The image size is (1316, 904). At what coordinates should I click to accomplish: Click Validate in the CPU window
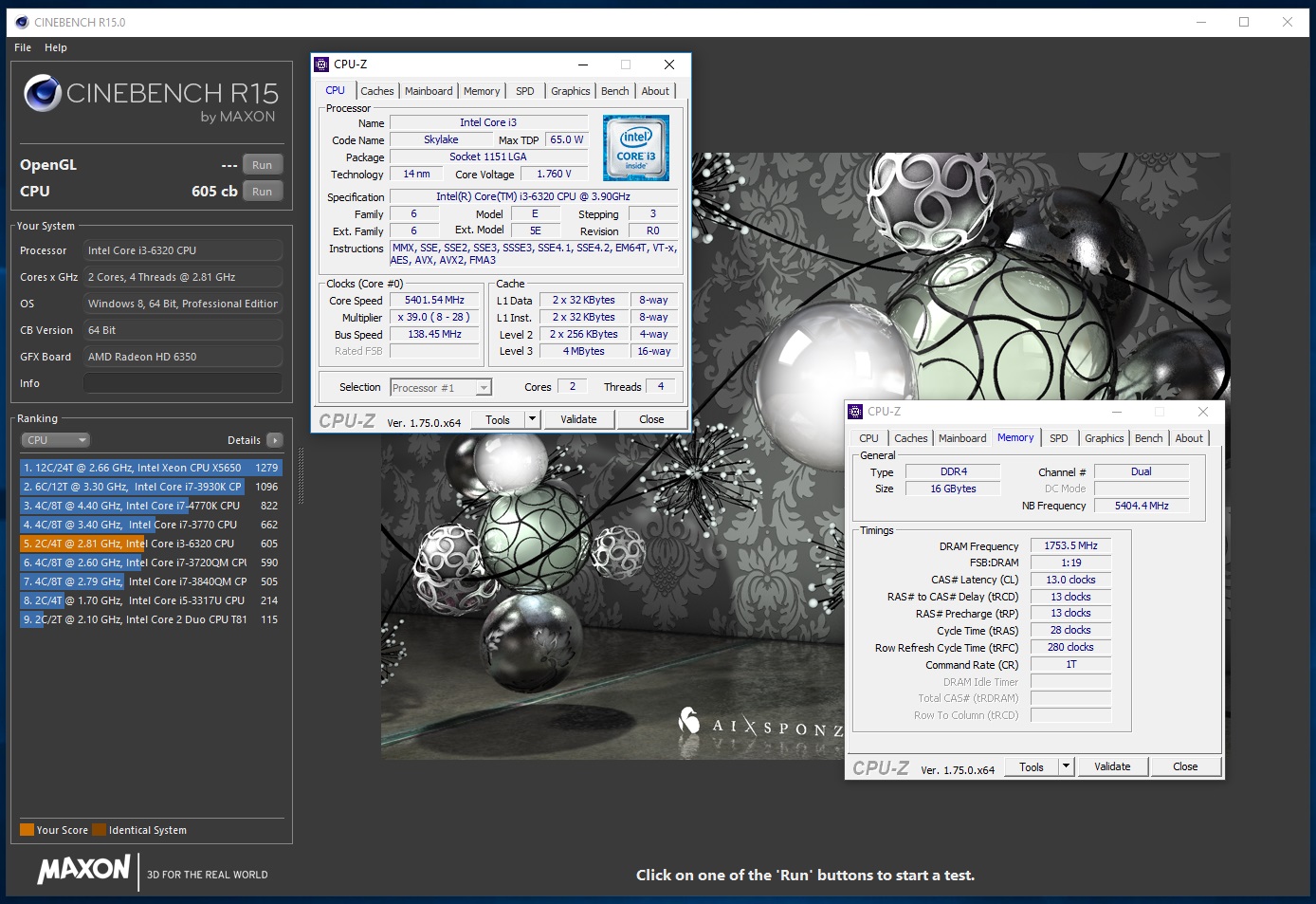coord(579,419)
